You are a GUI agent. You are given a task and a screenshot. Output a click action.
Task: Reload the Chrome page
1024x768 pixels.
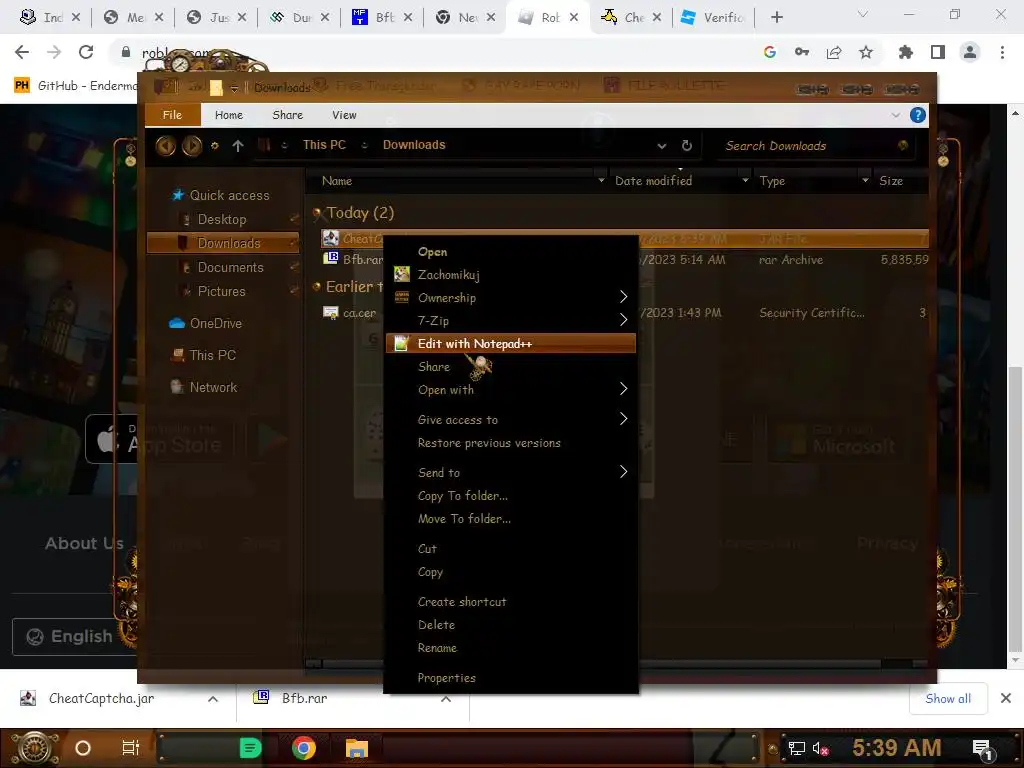pos(86,52)
